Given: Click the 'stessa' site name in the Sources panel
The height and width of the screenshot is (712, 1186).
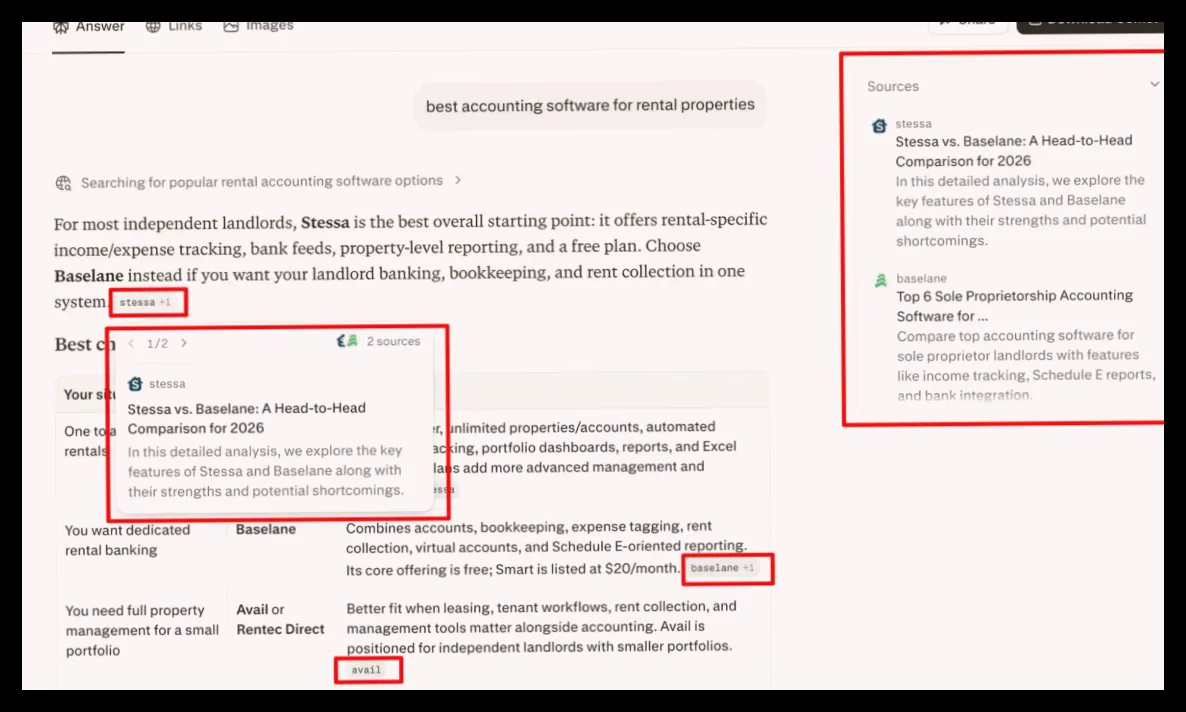Looking at the screenshot, I should pyautogui.click(x=913, y=123).
